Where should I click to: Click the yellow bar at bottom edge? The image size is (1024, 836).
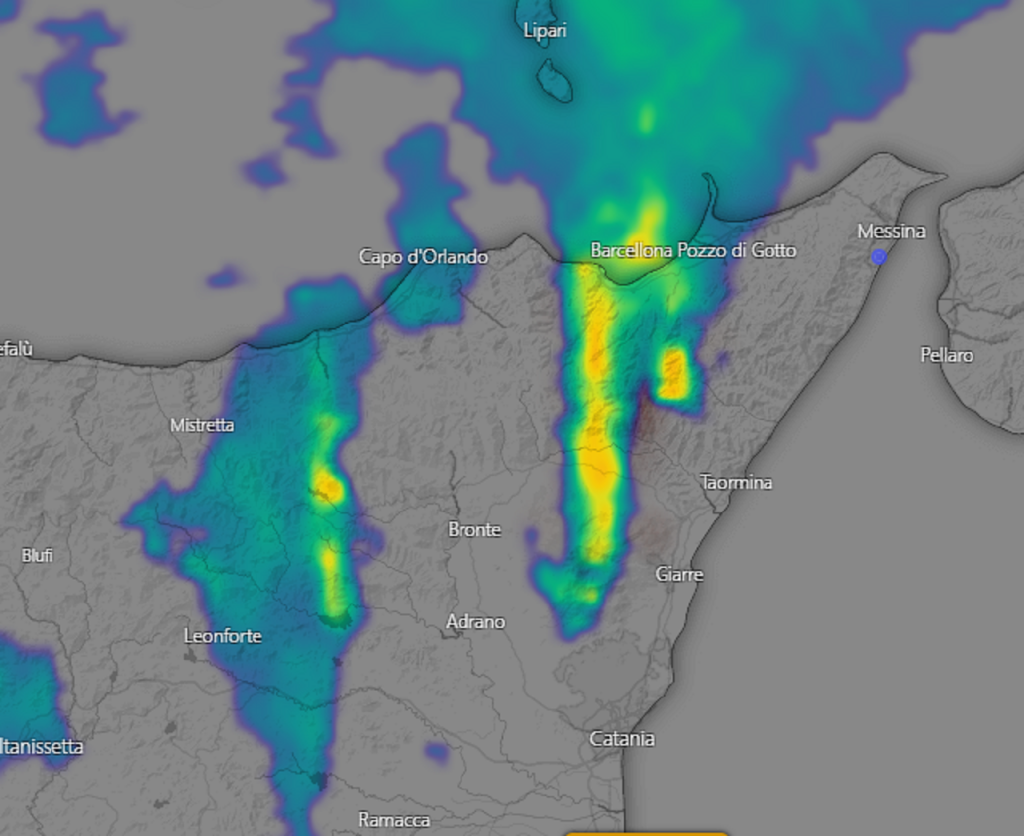[646, 832]
